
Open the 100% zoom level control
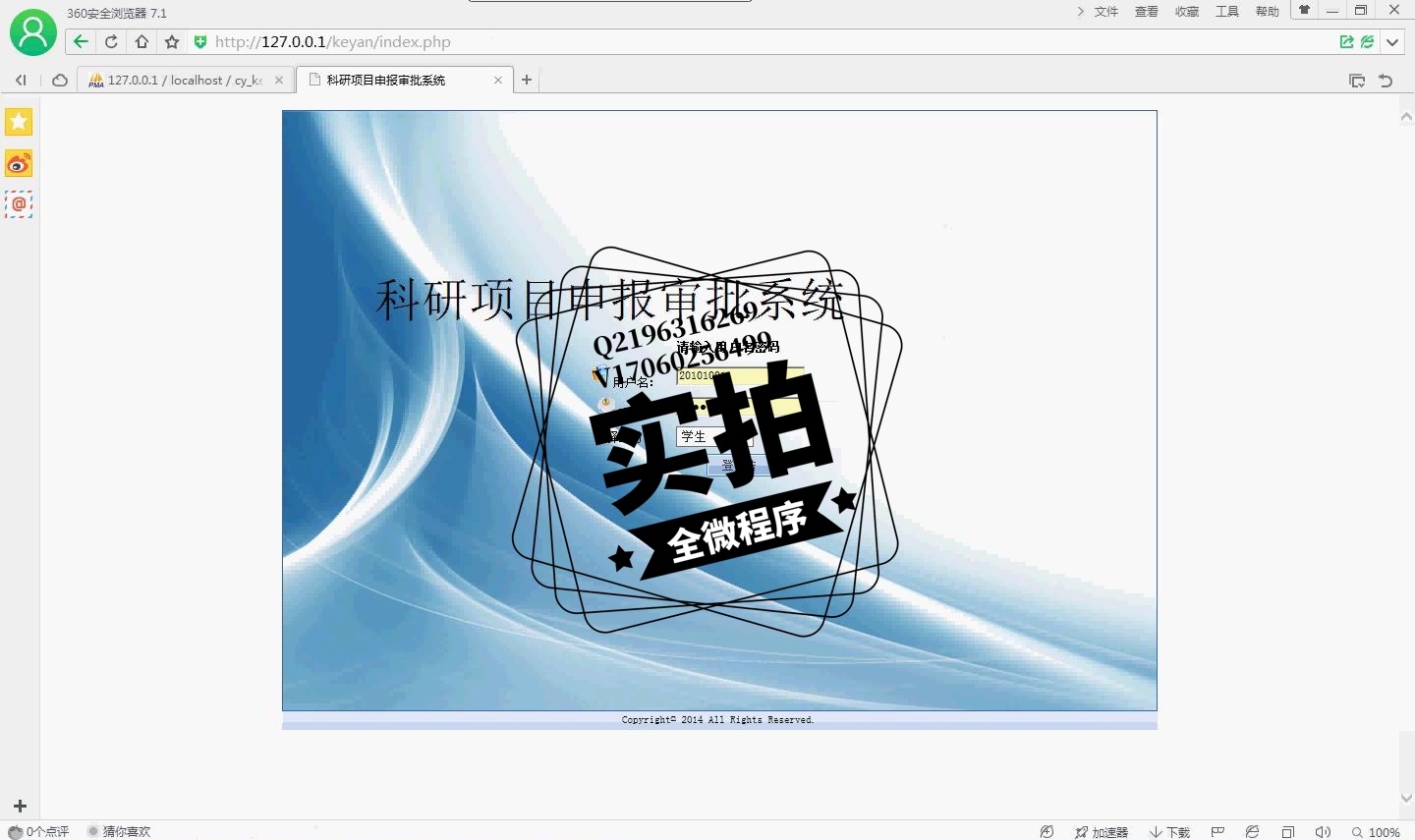(1376, 832)
